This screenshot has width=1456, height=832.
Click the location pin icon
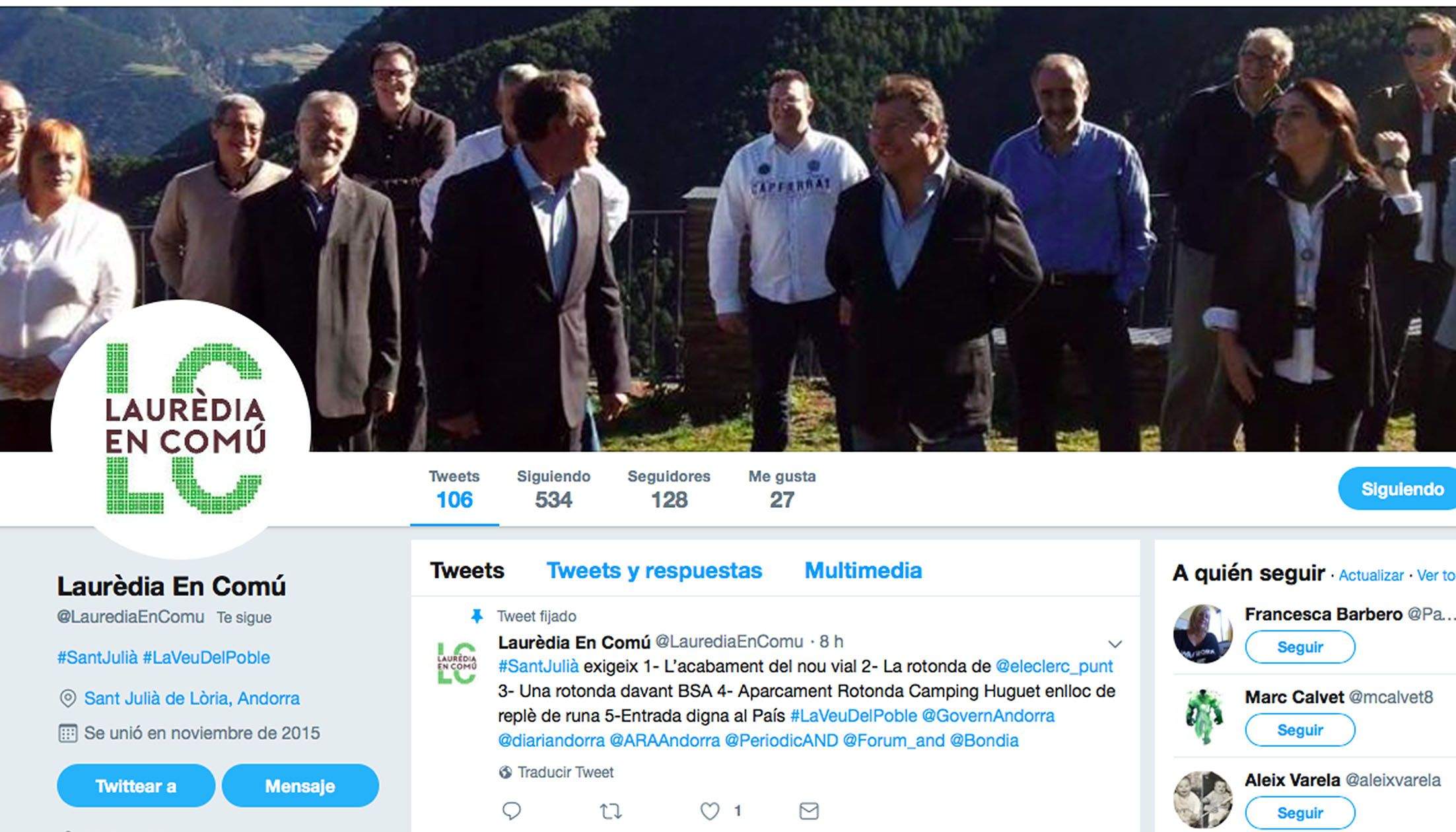coord(67,699)
